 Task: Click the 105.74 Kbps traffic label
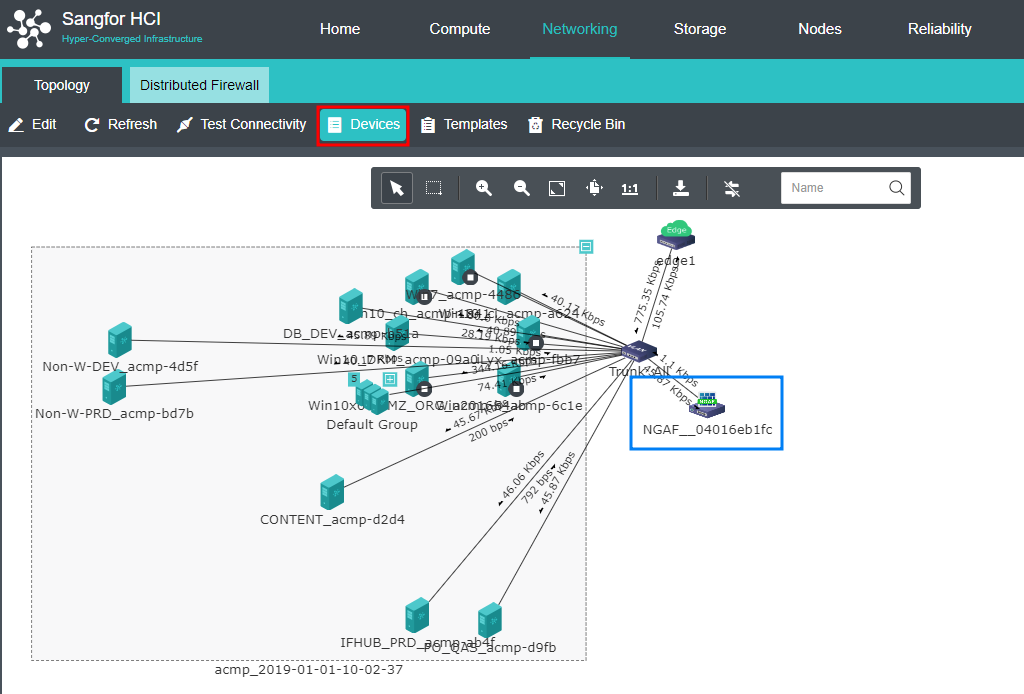(665, 296)
